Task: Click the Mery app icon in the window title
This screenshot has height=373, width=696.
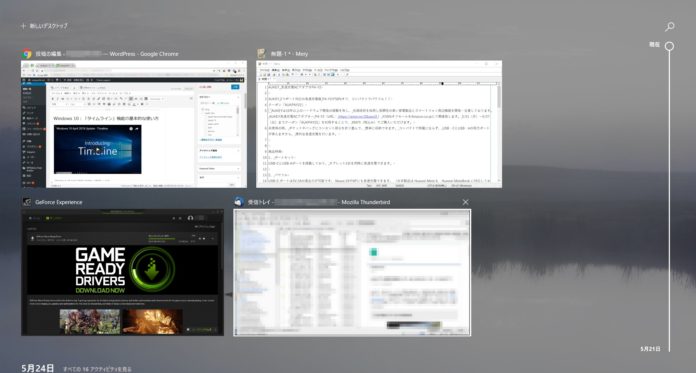Action: (x=261, y=54)
